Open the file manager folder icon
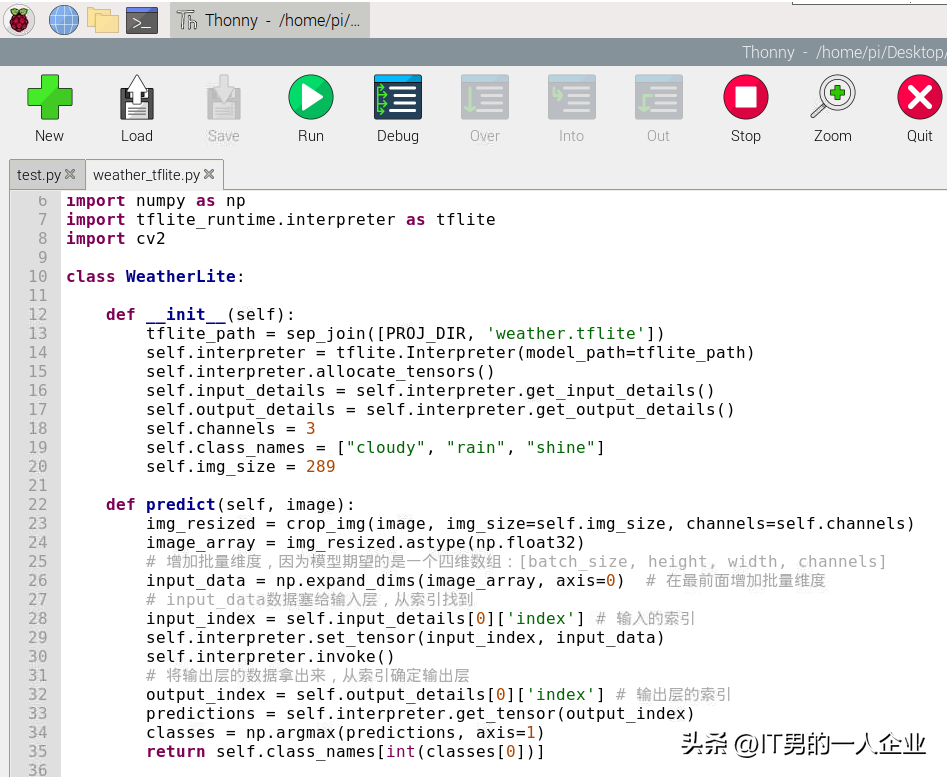947x777 pixels. pos(103,20)
